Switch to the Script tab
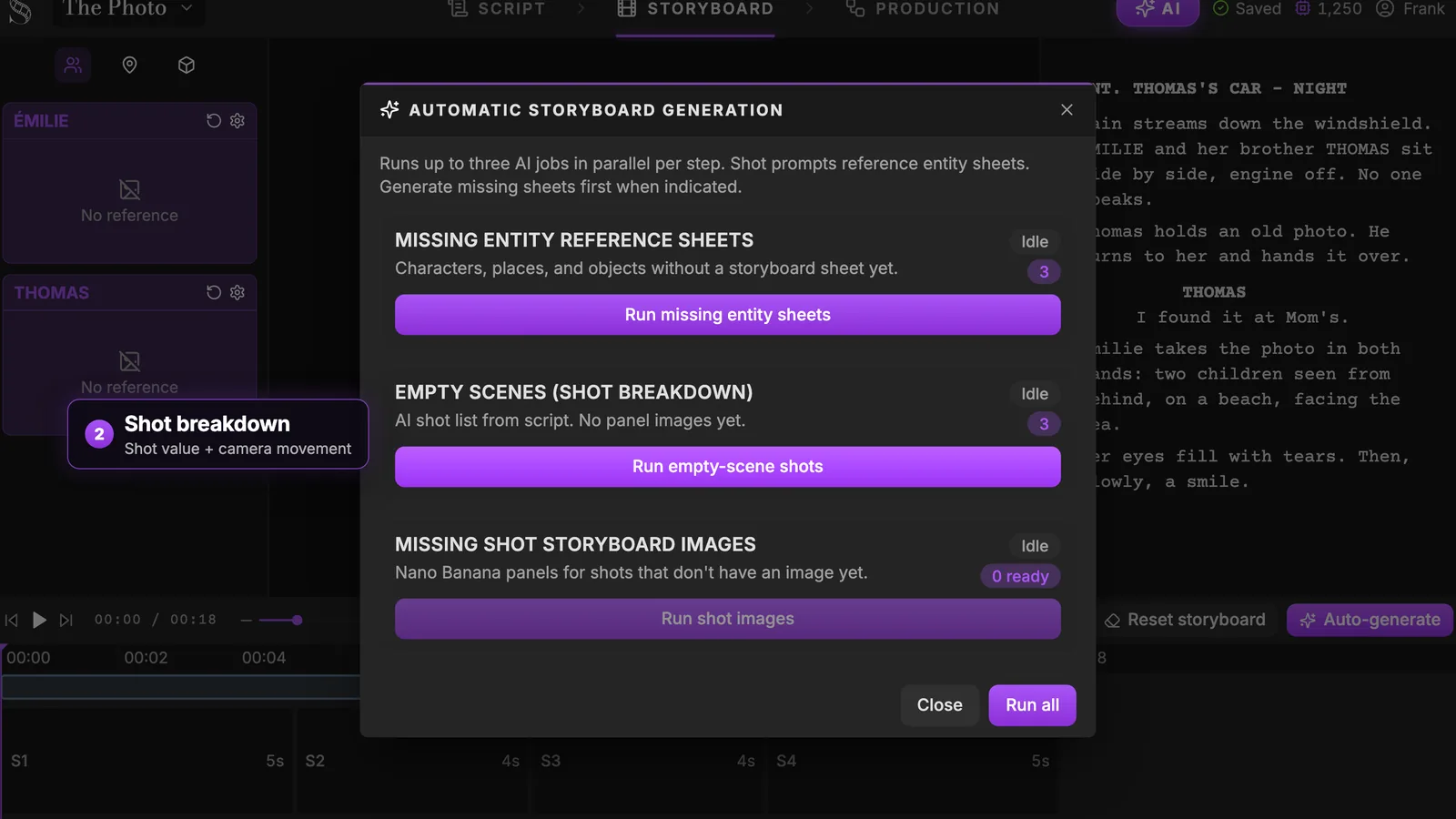 point(497,9)
